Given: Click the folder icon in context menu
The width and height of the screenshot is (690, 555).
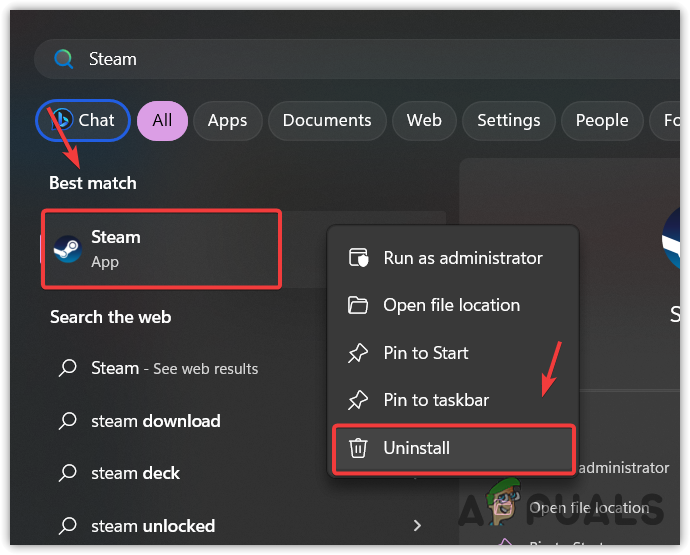Looking at the screenshot, I should click(x=358, y=305).
